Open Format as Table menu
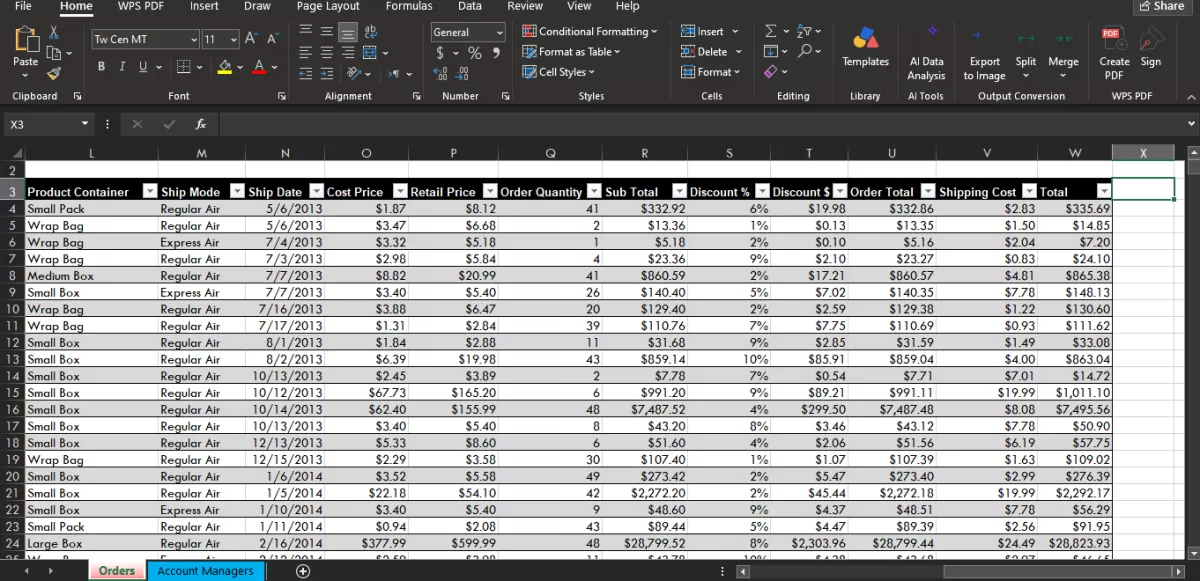The height and width of the screenshot is (581, 1200). click(x=572, y=52)
